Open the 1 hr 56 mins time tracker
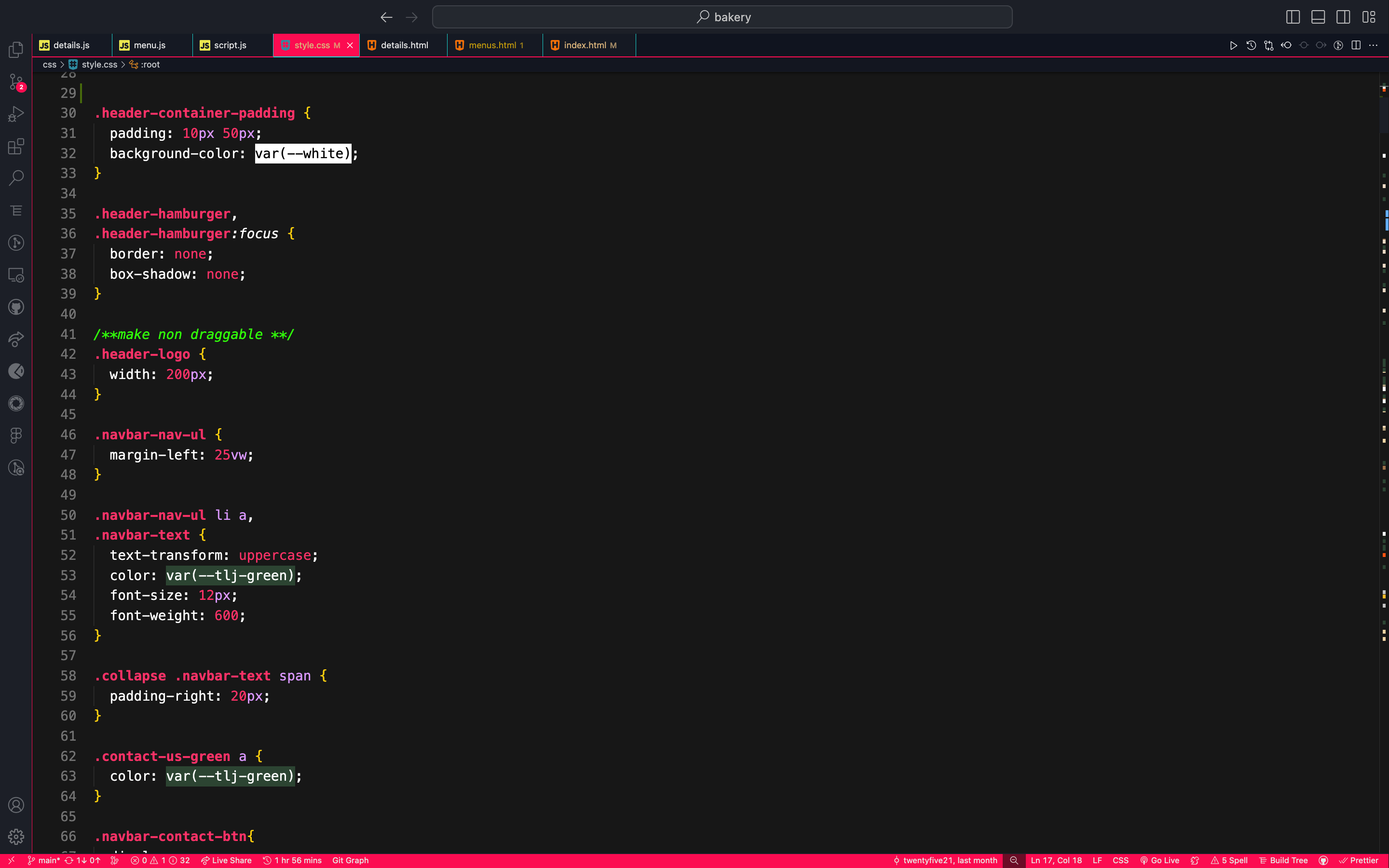 (x=292, y=861)
